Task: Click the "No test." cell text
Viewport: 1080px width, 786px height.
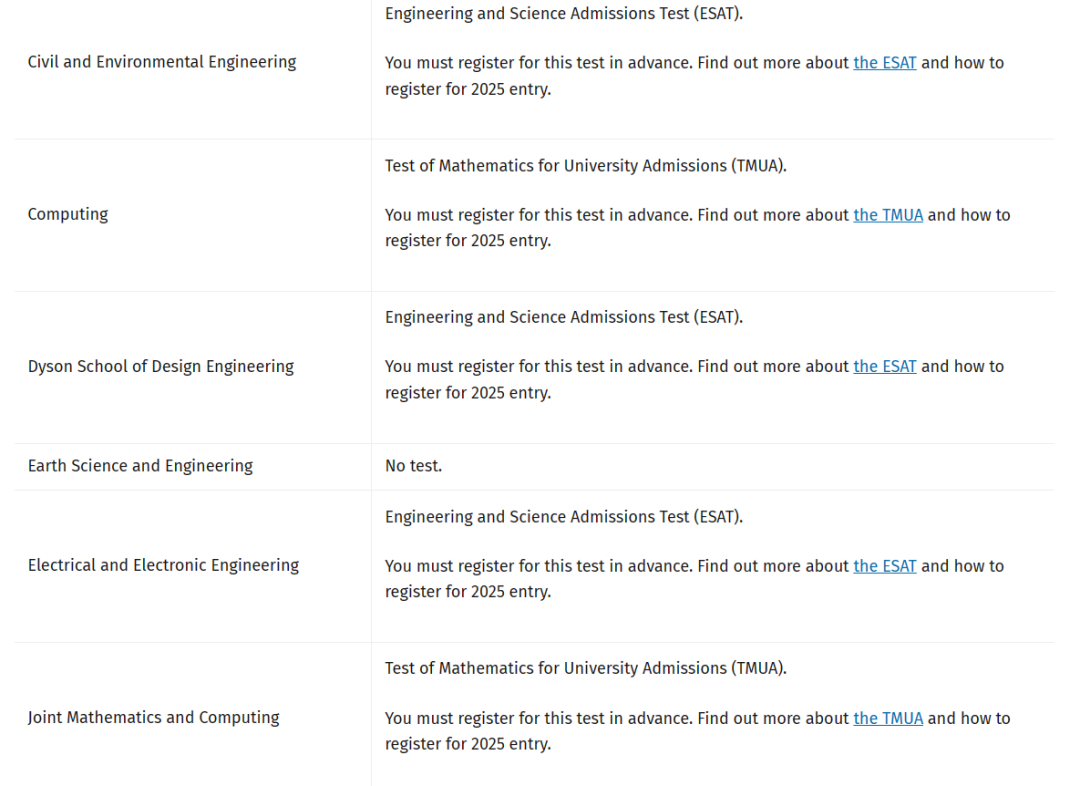Action: tap(413, 466)
